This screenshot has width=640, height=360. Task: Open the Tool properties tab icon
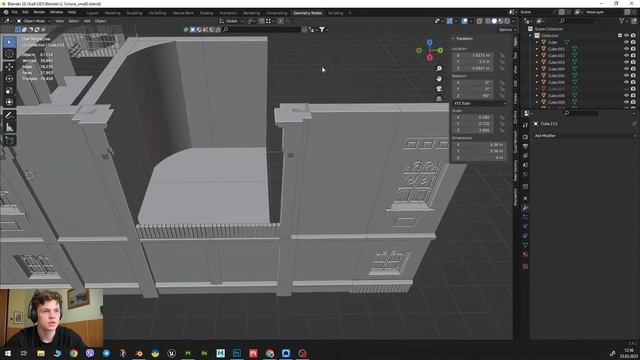(525, 125)
